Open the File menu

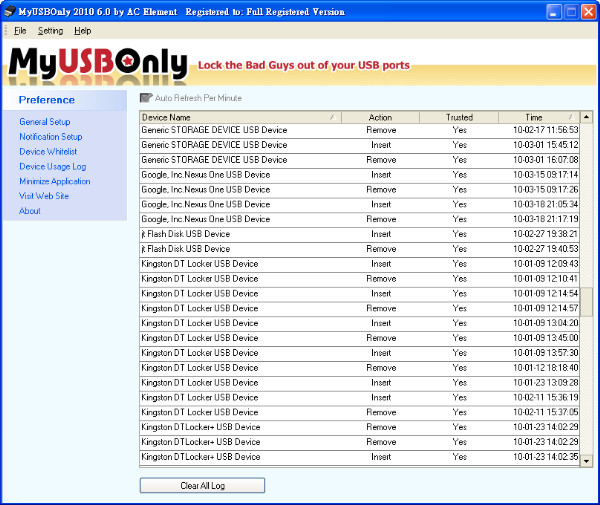click(20, 31)
